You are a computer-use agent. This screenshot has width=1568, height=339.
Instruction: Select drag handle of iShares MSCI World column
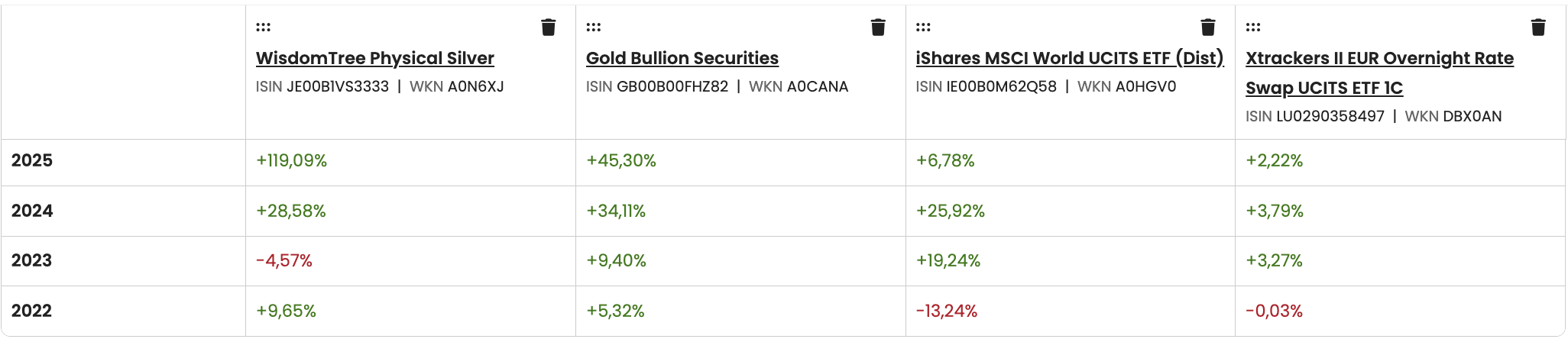(923, 27)
